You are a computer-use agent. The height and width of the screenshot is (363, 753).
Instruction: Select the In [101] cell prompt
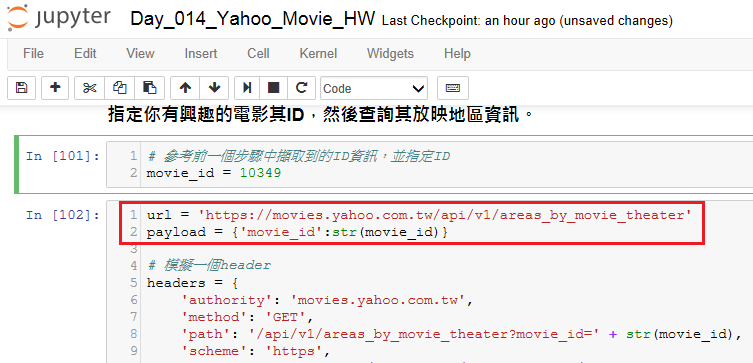(63, 156)
